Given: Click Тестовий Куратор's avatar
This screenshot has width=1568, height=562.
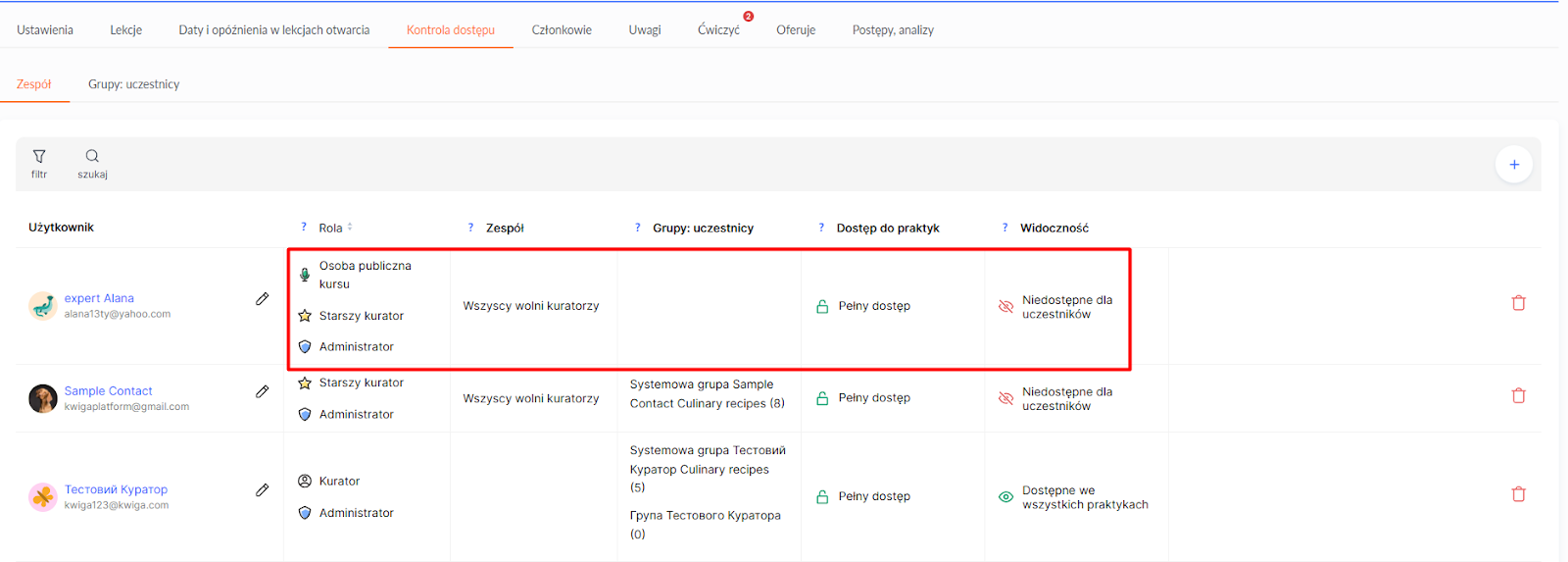Looking at the screenshot, I should point(43,497).
